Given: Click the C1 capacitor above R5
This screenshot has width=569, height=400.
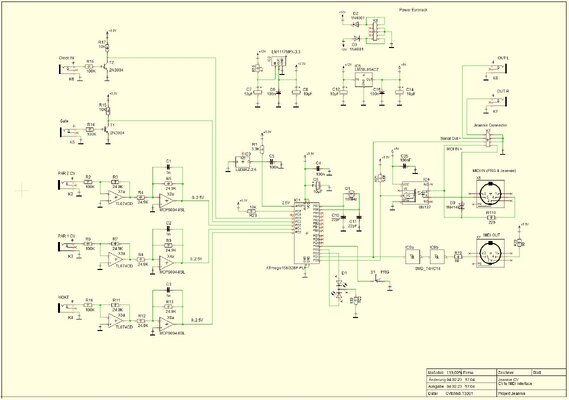Looking at the screenshot, I should pos(168,167).
